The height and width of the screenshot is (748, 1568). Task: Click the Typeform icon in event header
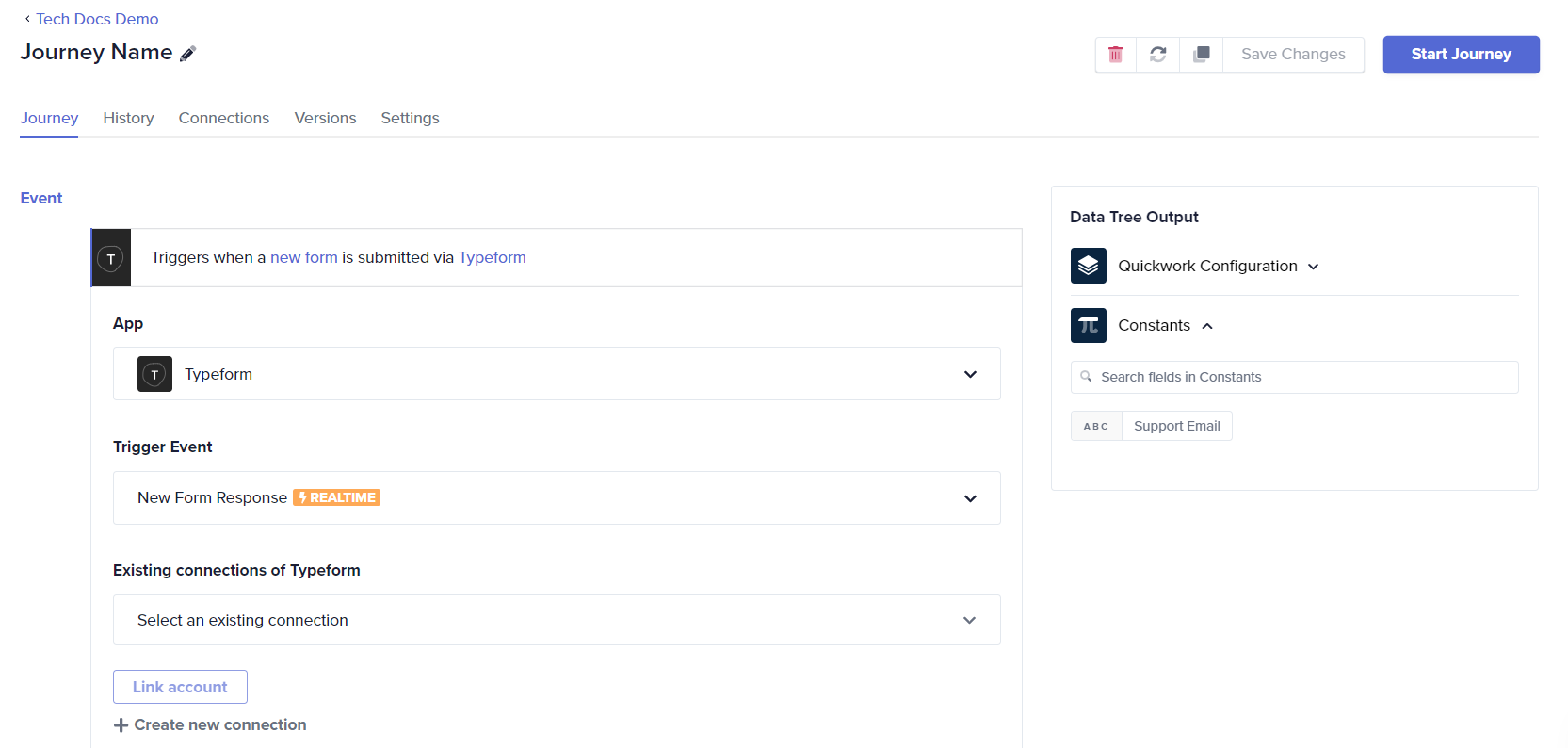(x=111, y=258)
